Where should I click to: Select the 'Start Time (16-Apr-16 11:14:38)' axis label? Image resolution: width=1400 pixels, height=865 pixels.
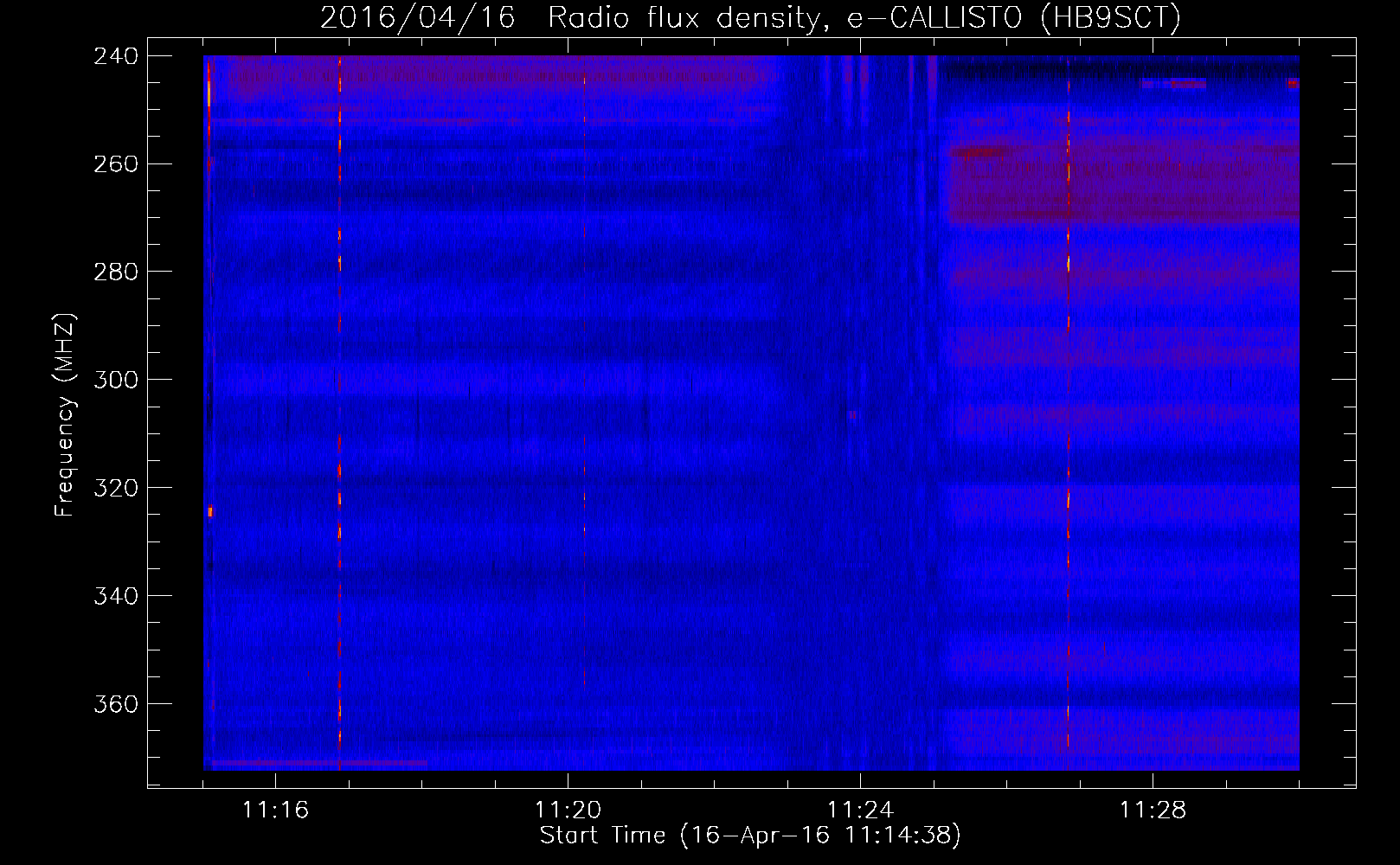tap(750, 836)
